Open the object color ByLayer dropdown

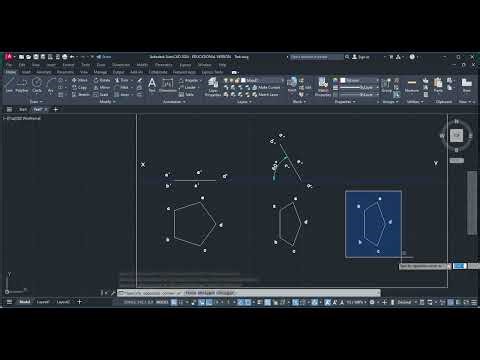[x=359, y=80]
